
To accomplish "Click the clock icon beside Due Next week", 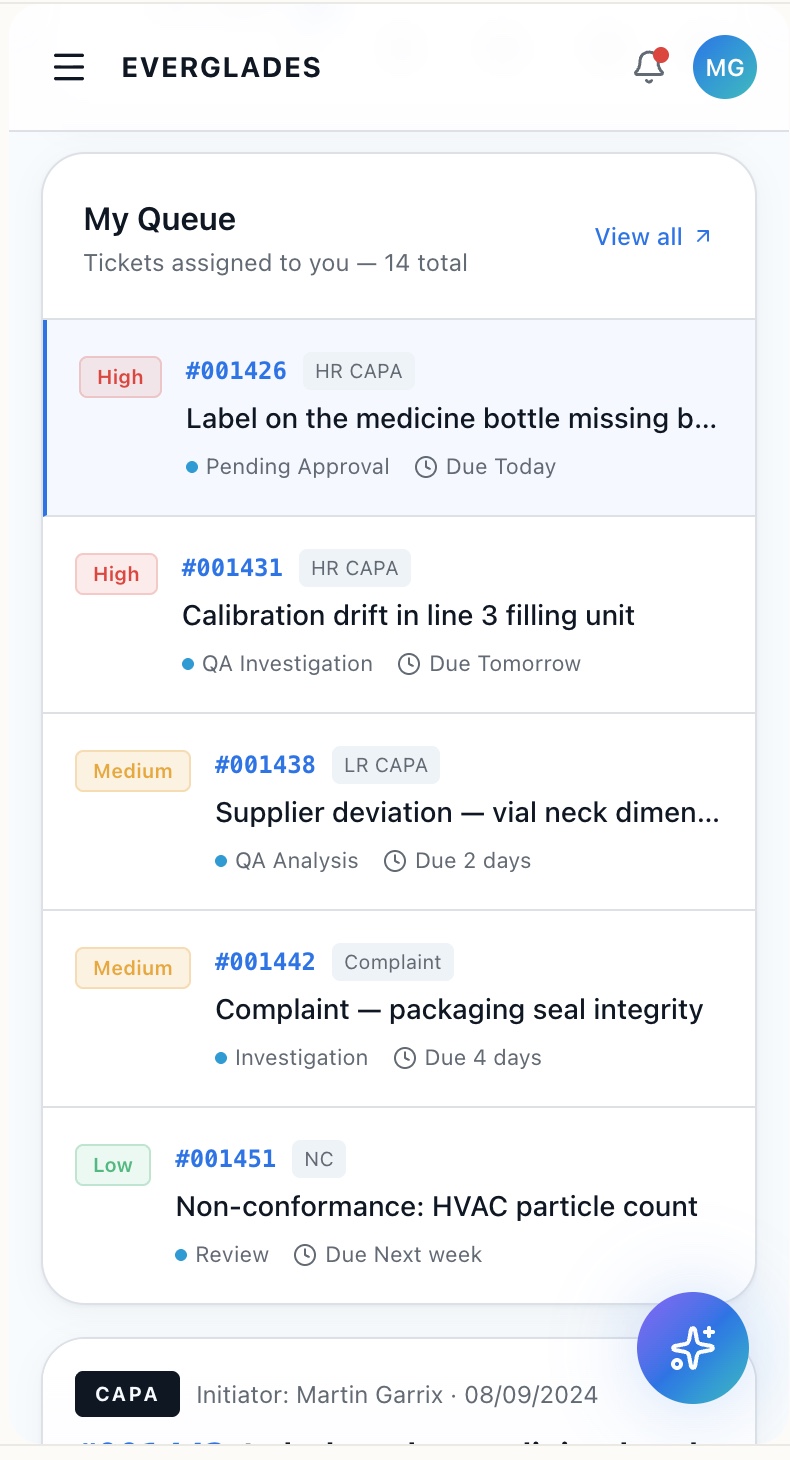I will [305, 1255].
